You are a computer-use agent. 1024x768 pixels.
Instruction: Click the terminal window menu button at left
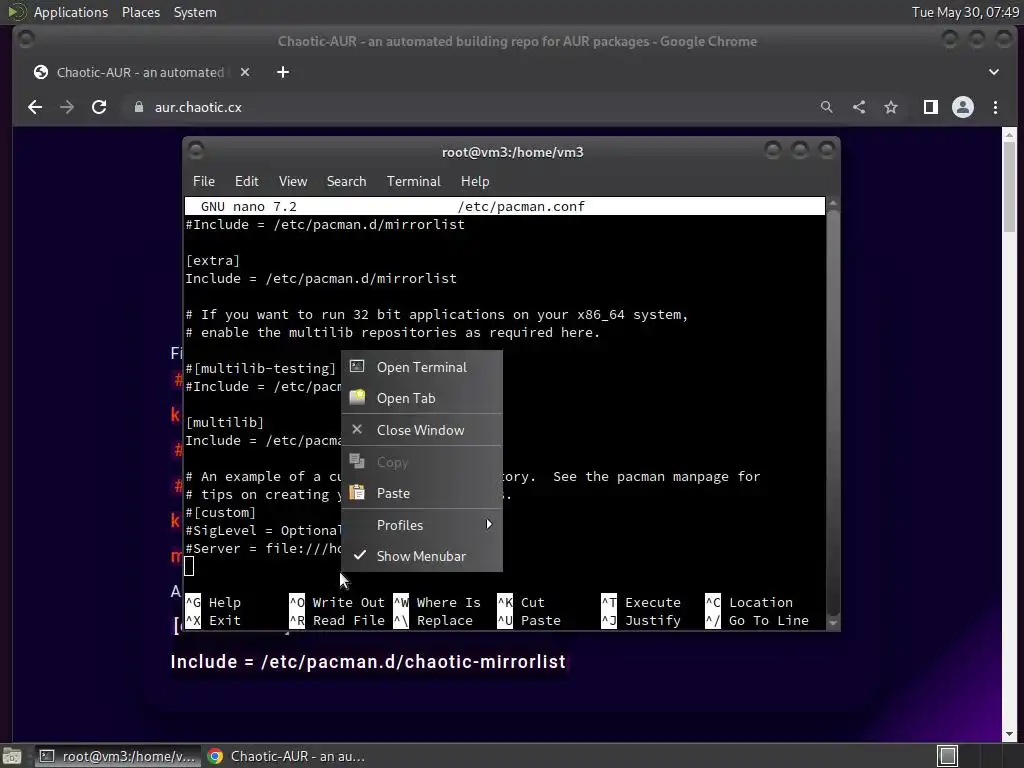tap(196, 151)
